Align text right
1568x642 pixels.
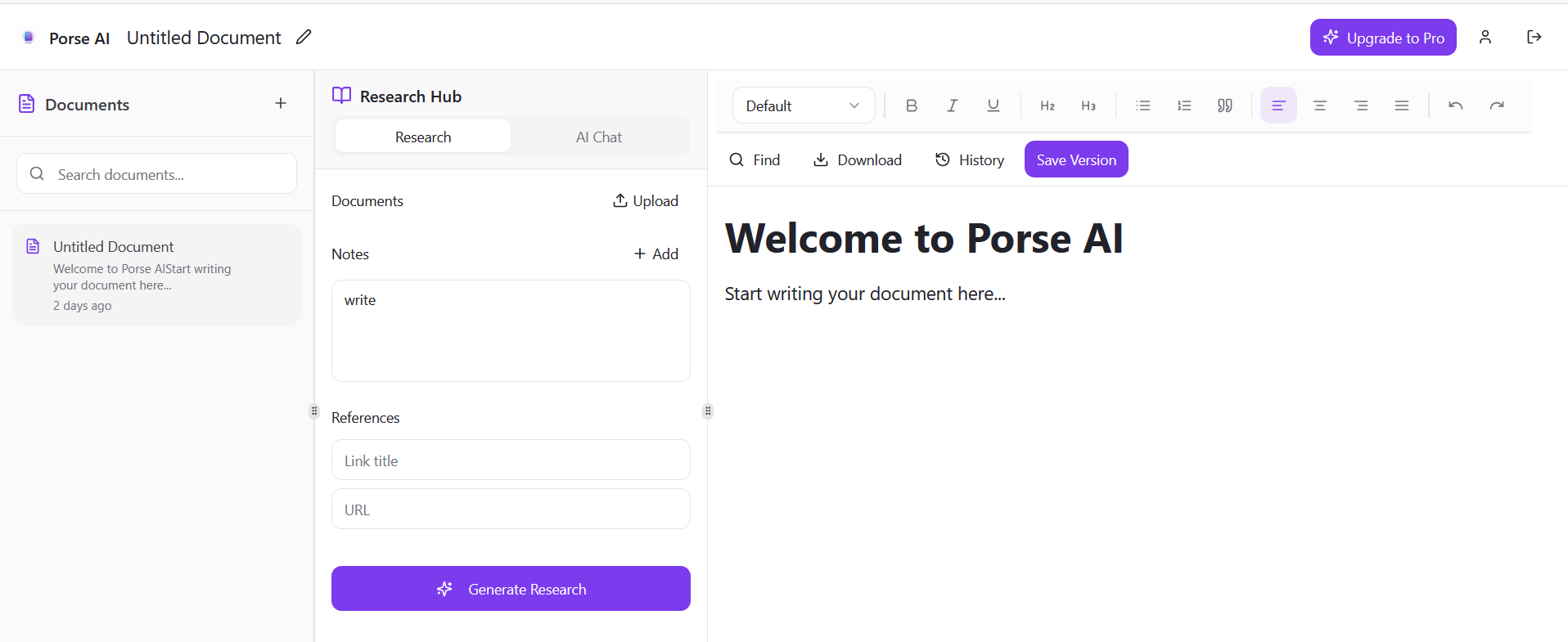tap(1361, 106)
